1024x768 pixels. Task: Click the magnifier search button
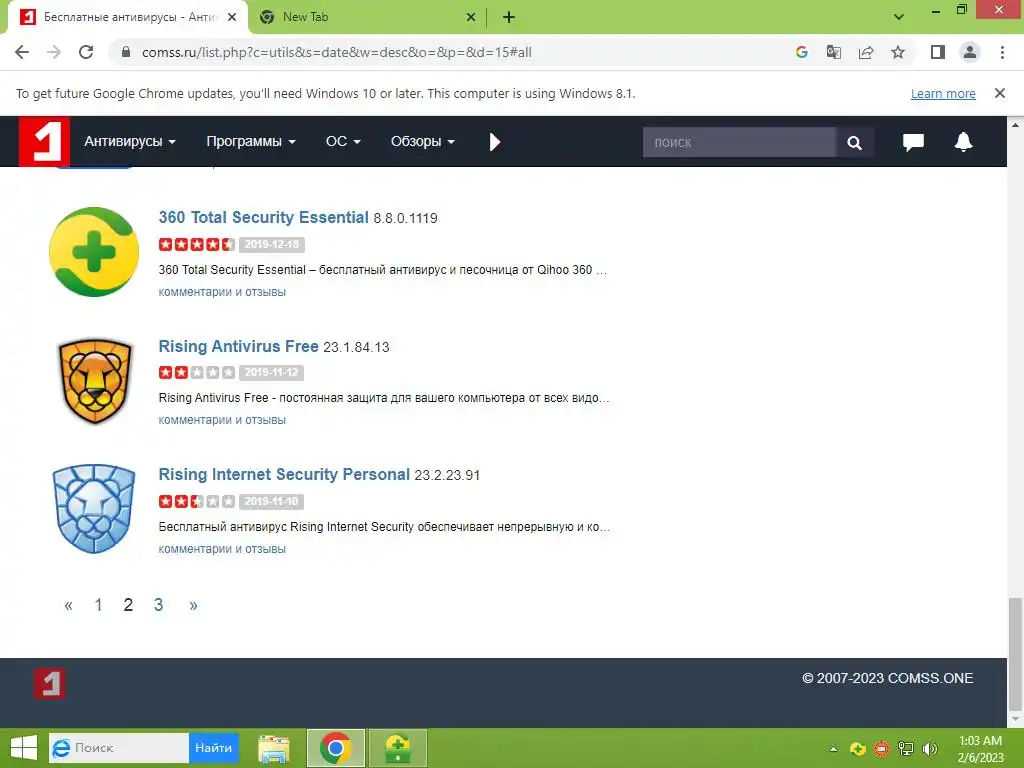click(854, 142)
